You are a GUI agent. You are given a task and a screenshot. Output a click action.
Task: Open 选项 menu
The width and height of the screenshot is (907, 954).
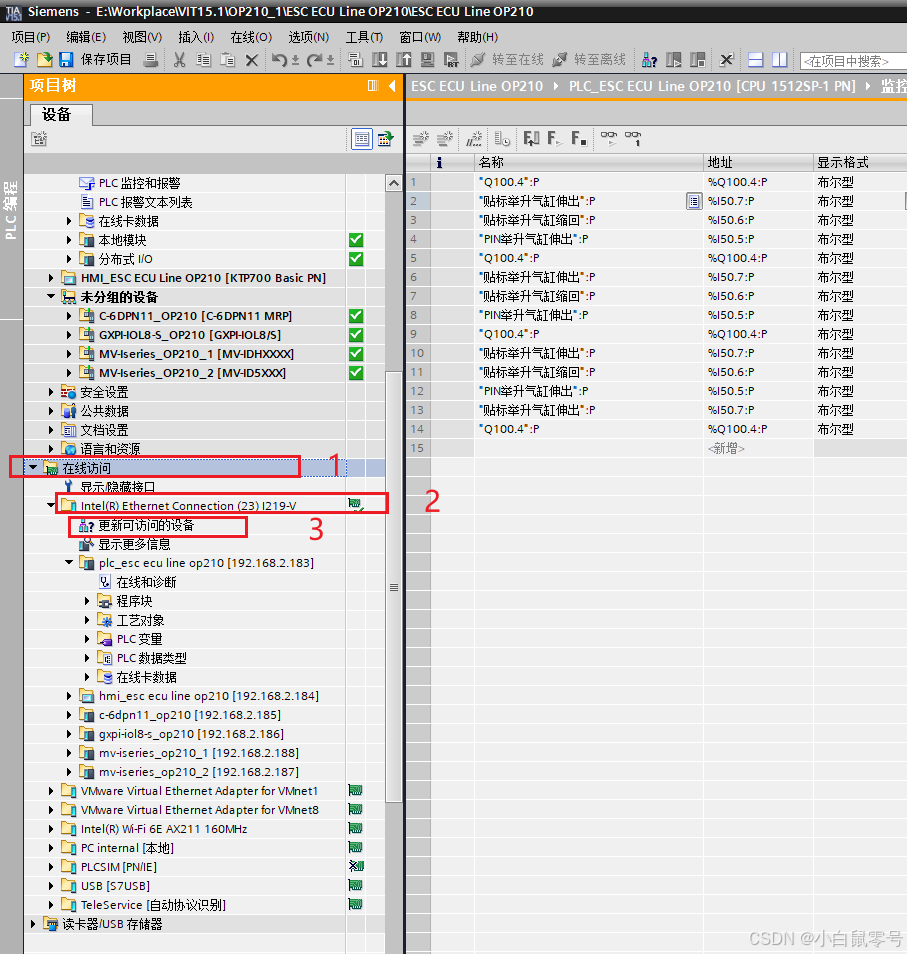tap(308, 37)
